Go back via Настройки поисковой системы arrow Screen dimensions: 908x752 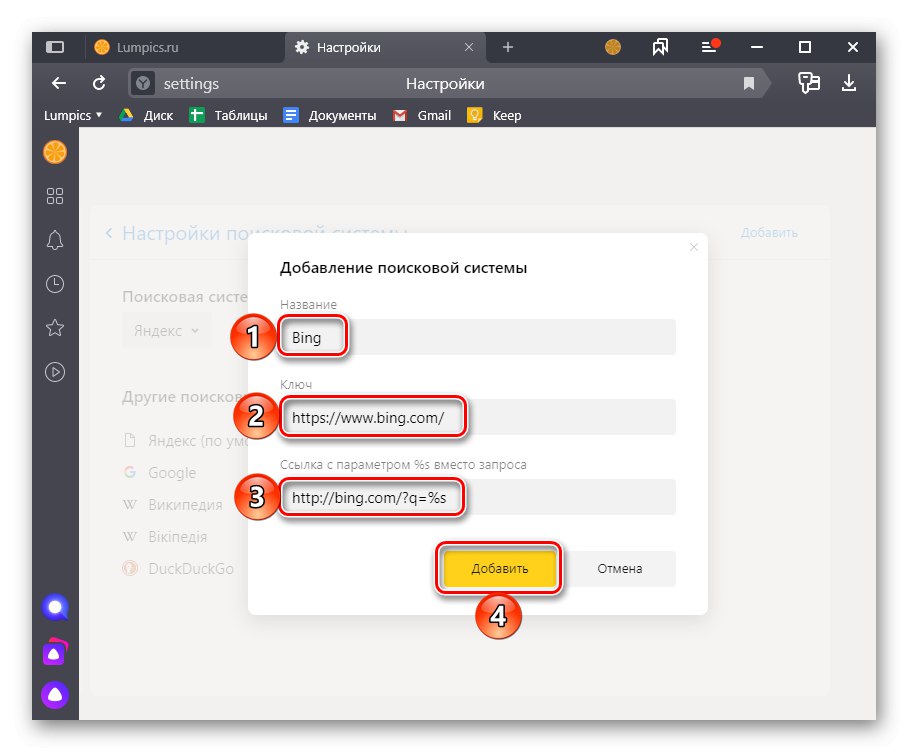pos(108,233)
